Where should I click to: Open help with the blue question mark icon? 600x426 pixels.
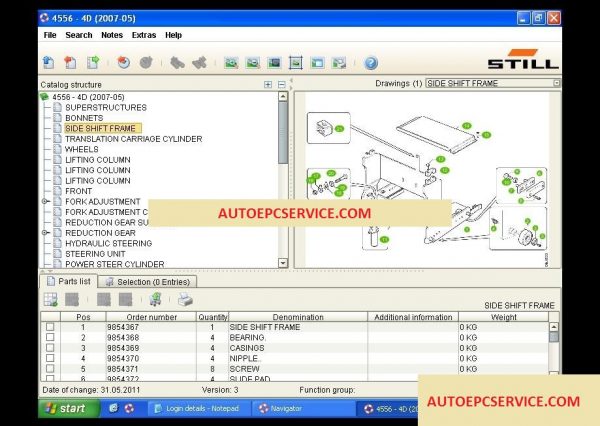371,63
